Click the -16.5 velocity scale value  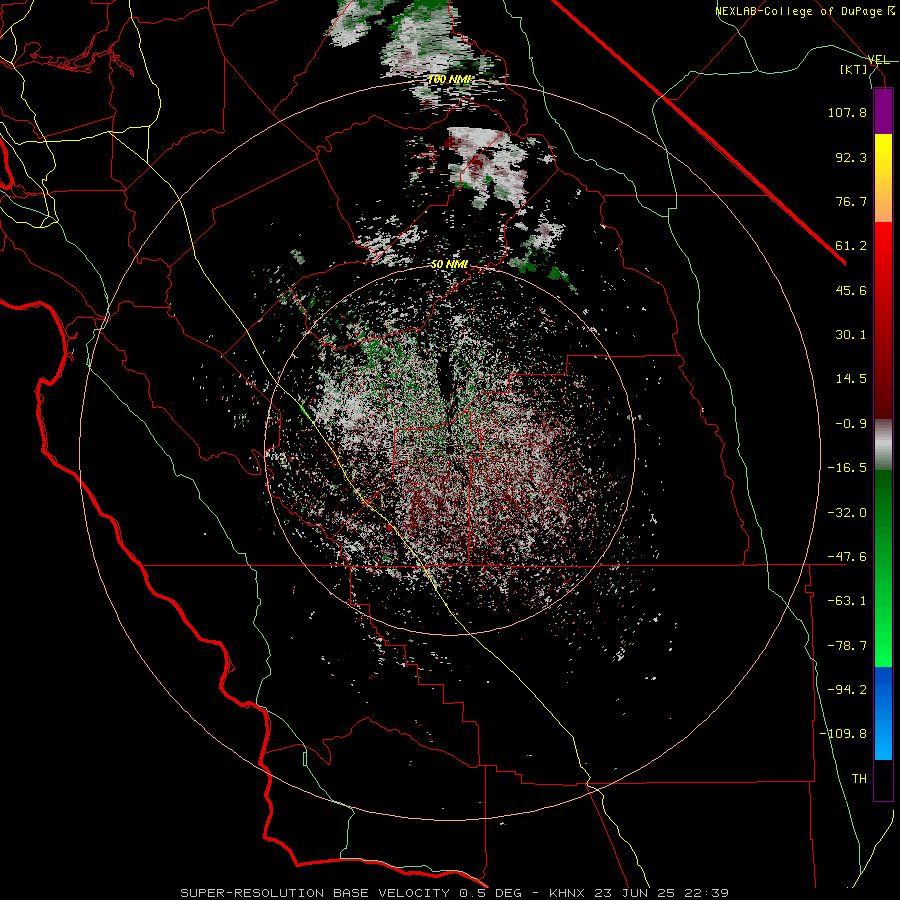(x=847, y=468)
